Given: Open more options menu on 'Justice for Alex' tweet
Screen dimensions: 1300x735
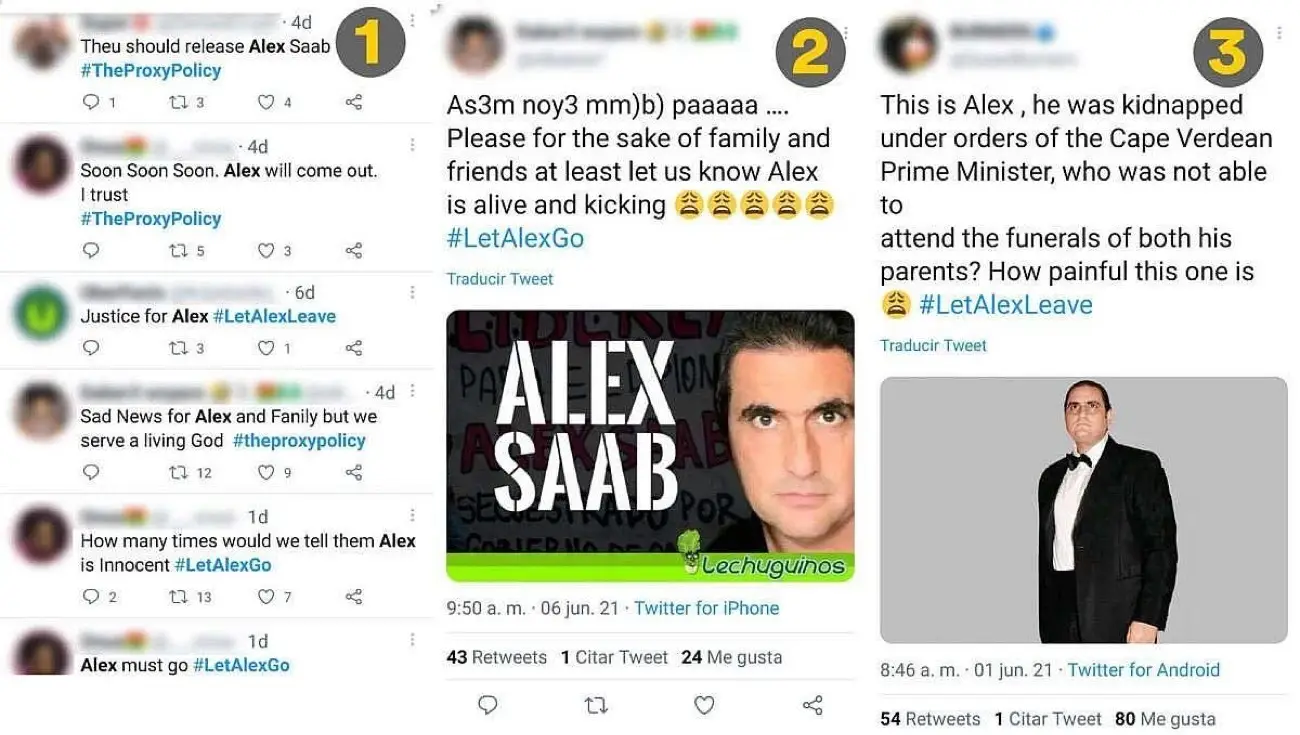Looking at the screenshot, I should tap(412, 292).
